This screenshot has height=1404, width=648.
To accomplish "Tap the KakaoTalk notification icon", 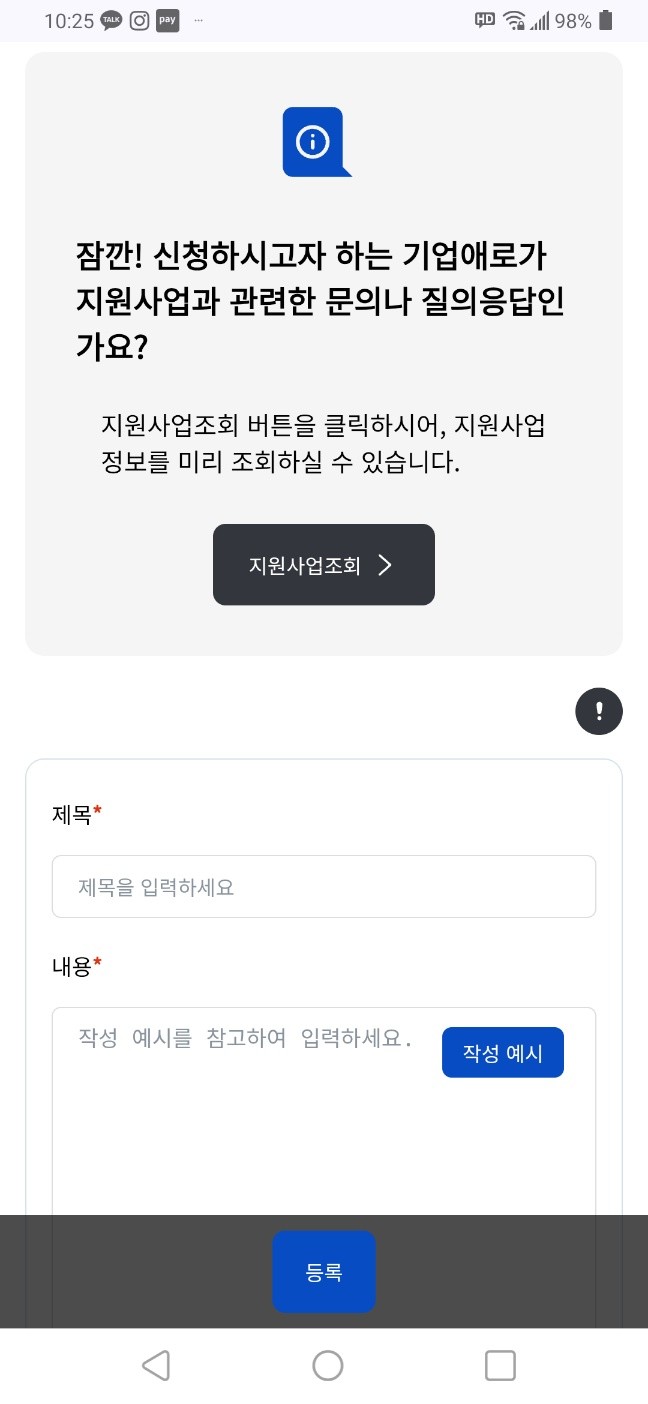I will [112, 21].
